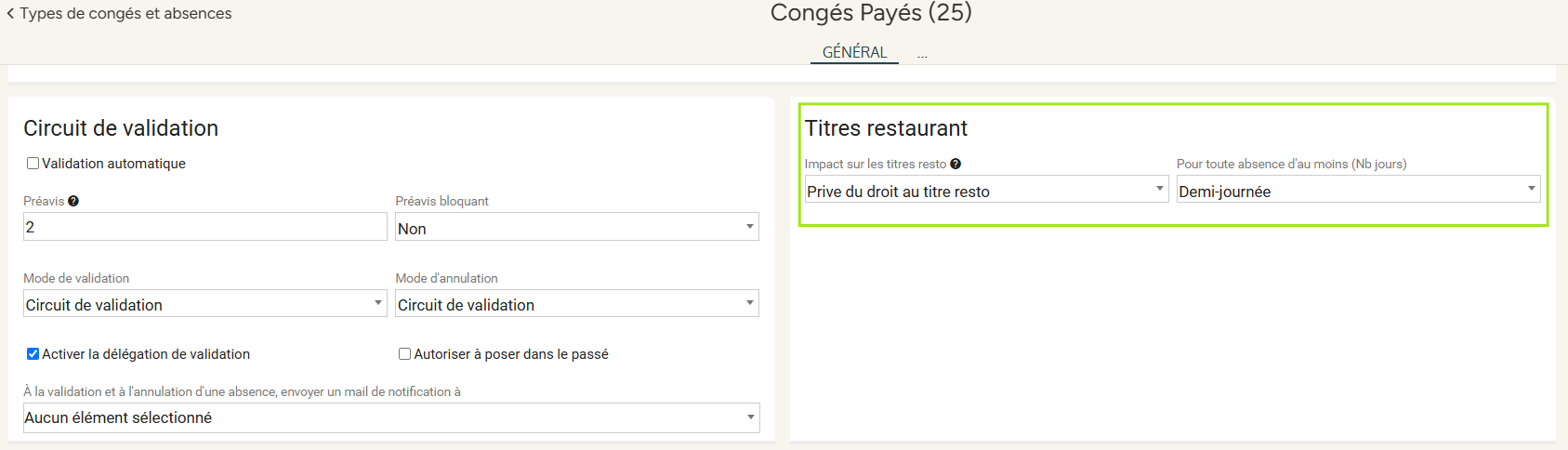Open the Préavis bloquant dropdown showing Non

577,227
